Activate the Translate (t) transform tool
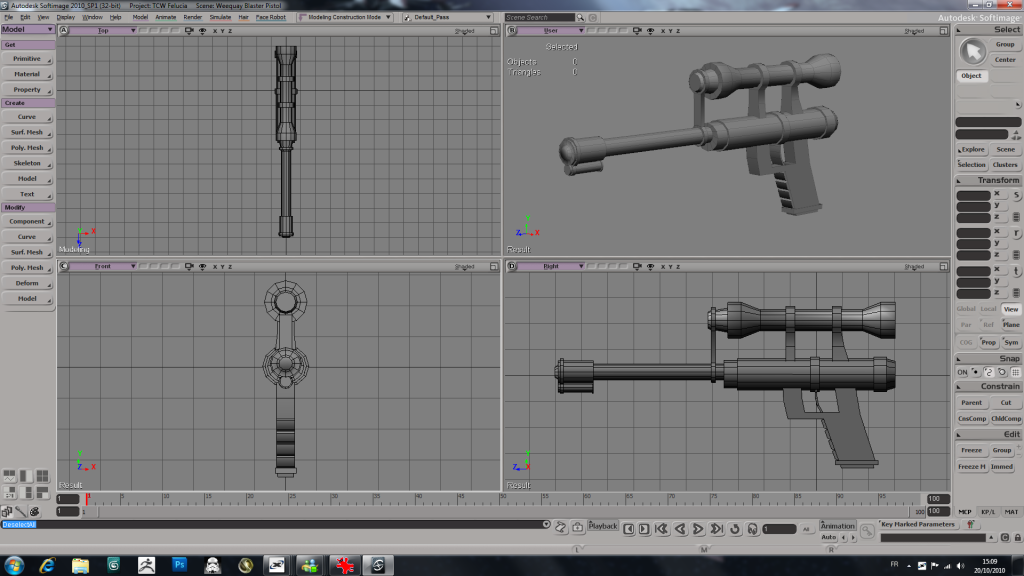This screenshot has height=576, width=1024. [1016, 271]
